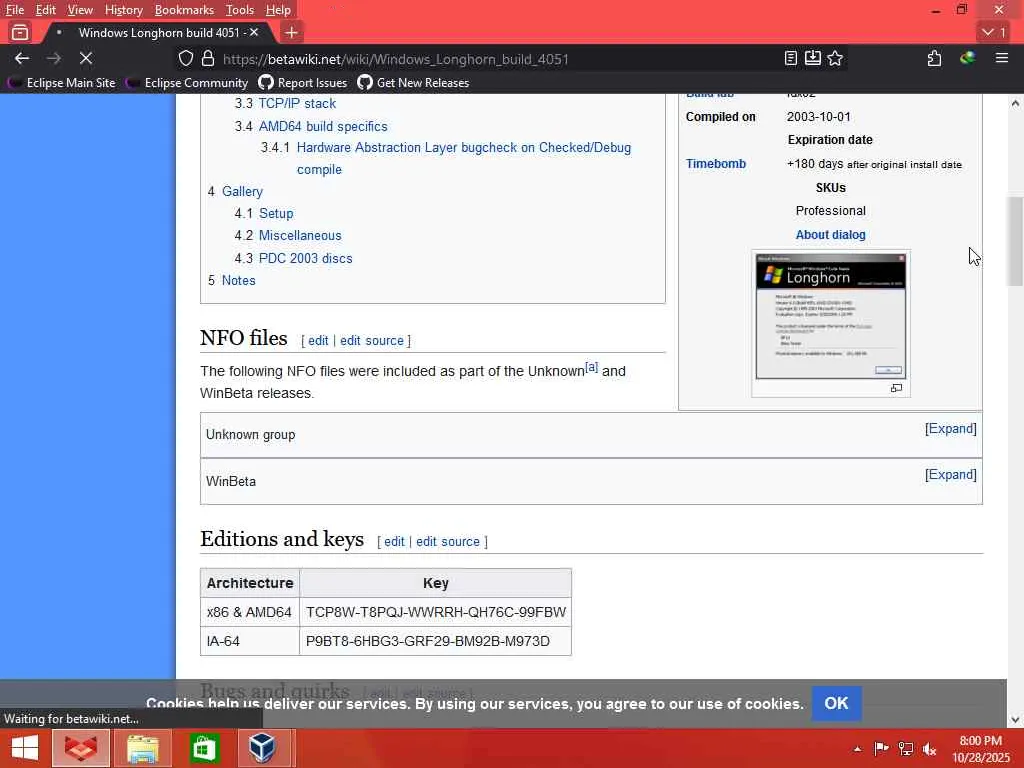The width and height of the screenshot is (1024, 768).
Task: Click the page vertical scrollbar thumb
Action: (x=1015, y=242)
